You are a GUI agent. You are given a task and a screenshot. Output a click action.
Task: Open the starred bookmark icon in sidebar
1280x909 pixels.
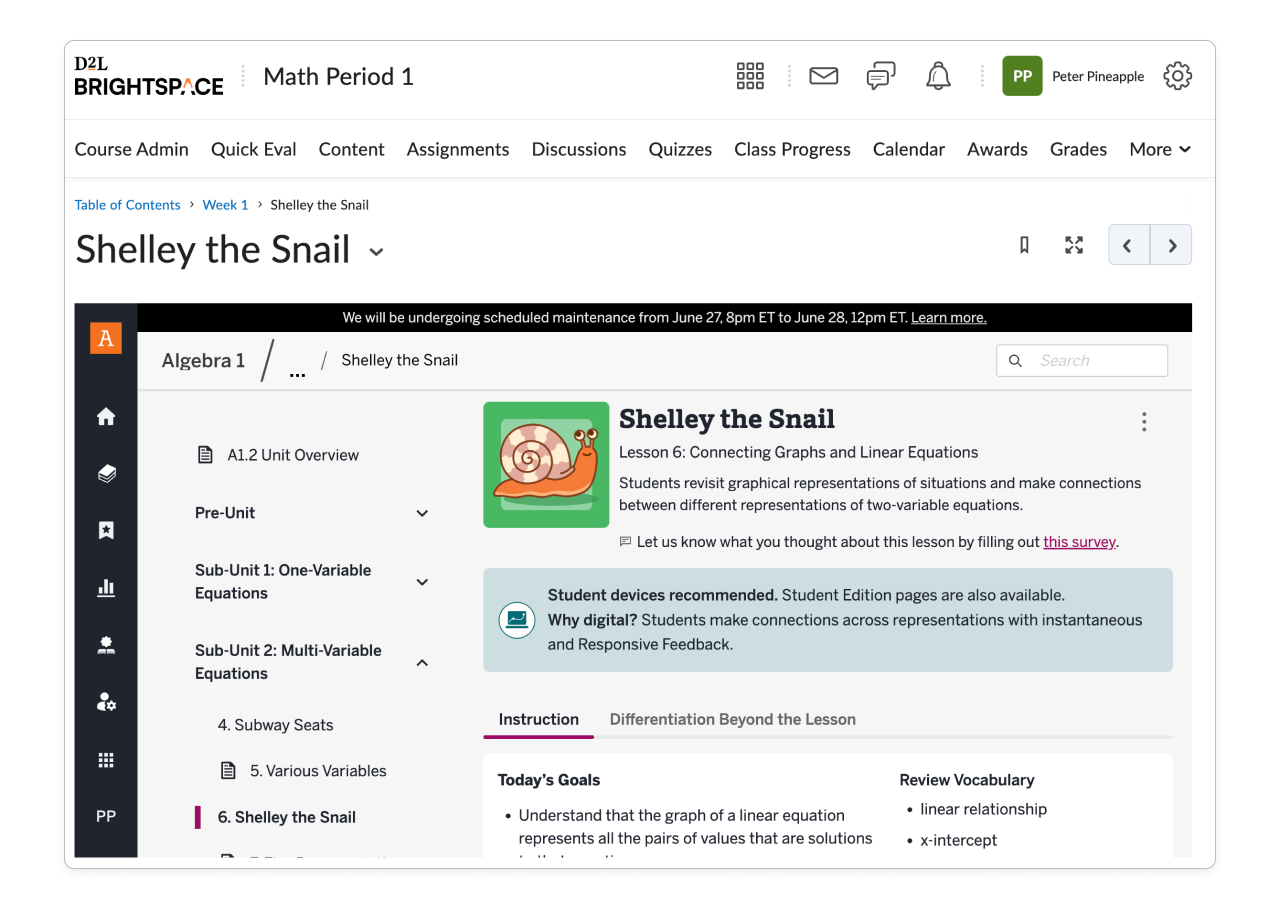(x=106, y=531)
